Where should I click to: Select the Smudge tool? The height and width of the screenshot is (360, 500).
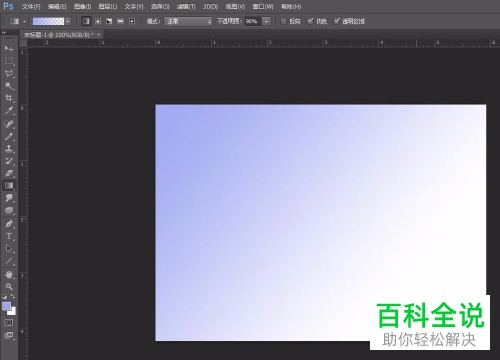pos(9,198)
